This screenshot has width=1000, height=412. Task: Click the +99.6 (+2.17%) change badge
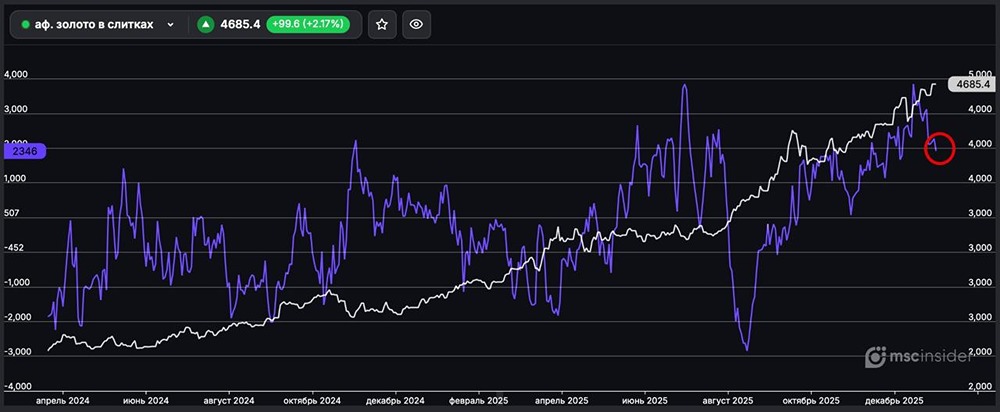coord(307,24)
